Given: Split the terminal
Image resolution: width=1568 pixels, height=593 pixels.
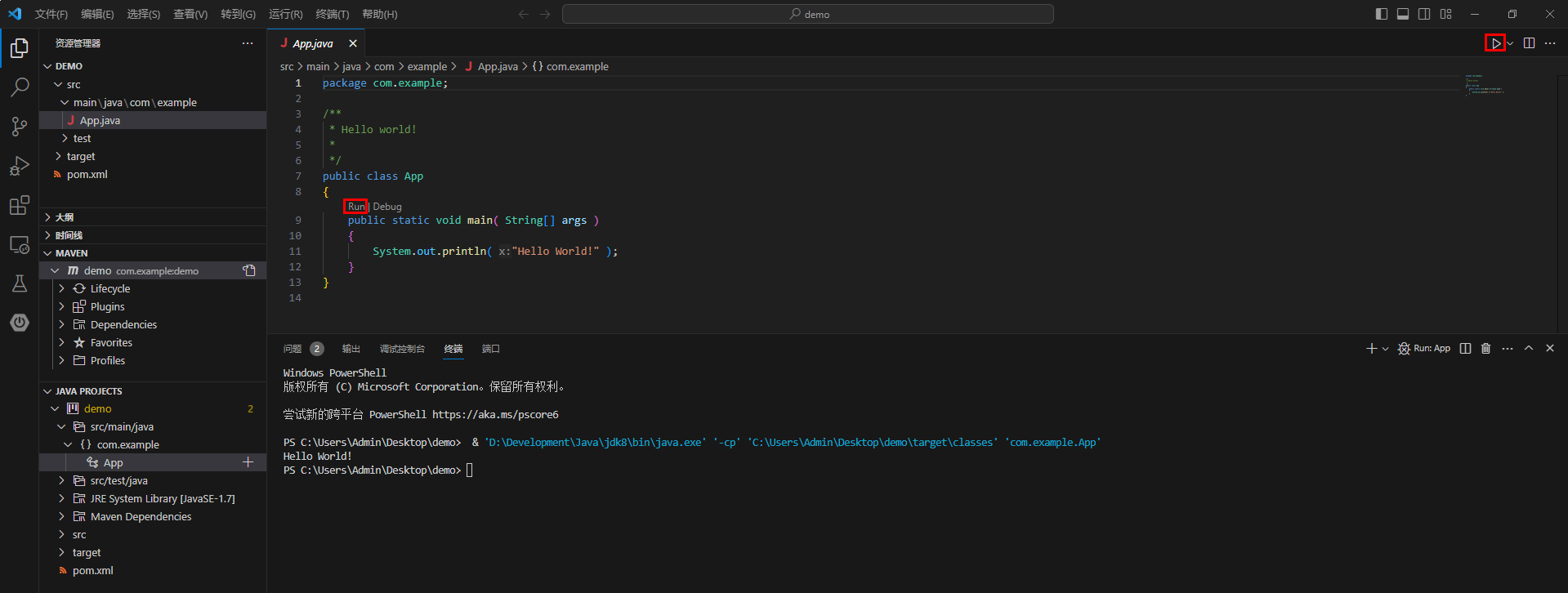Looking at the screenshot, I should tap(1465, 349).
